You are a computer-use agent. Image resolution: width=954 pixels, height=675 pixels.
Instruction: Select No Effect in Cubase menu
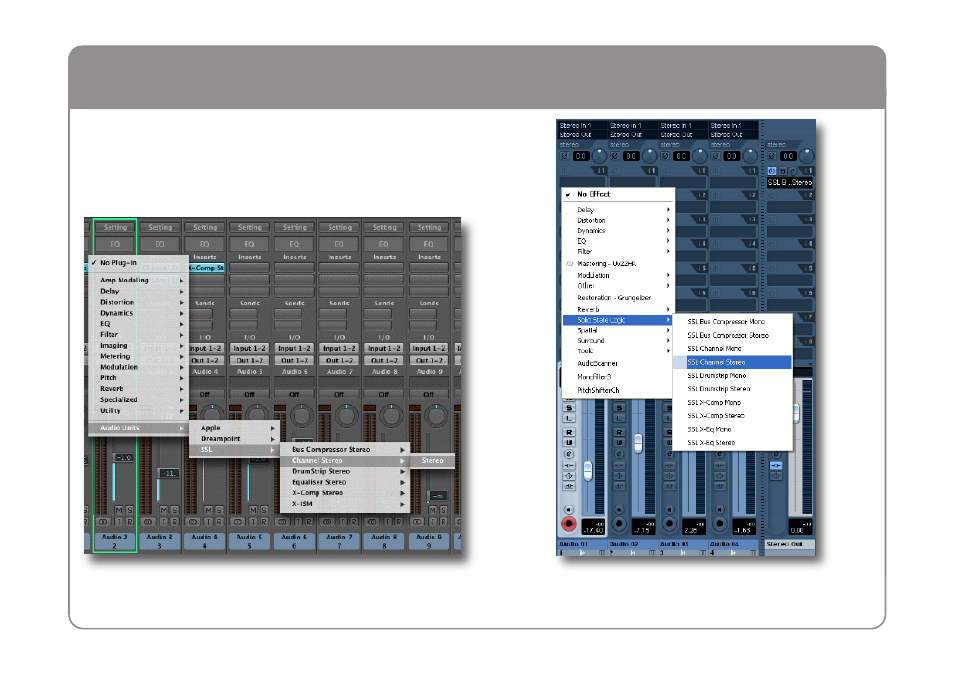618,194
